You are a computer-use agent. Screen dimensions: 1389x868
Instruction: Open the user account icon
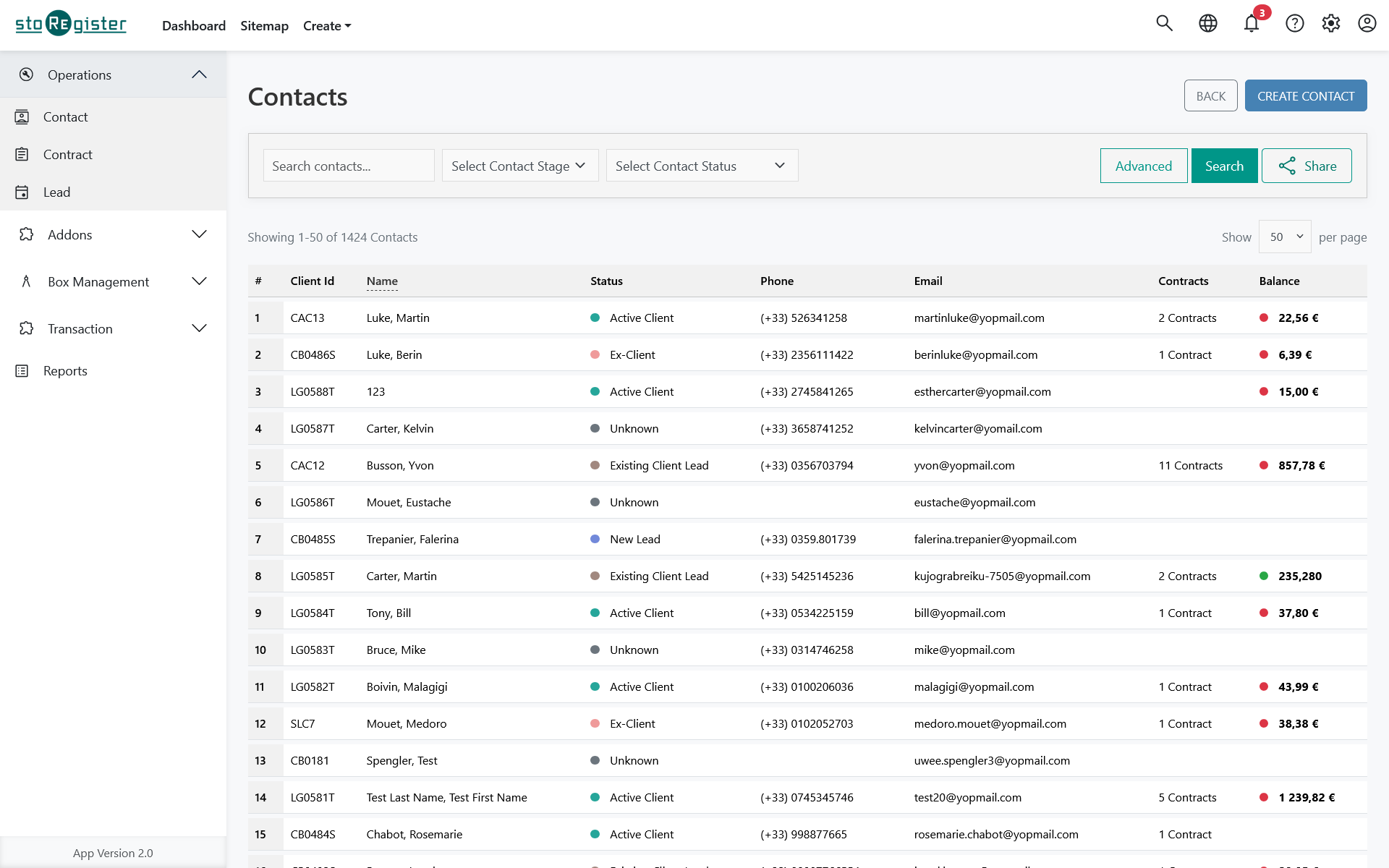pos(1367,23)
